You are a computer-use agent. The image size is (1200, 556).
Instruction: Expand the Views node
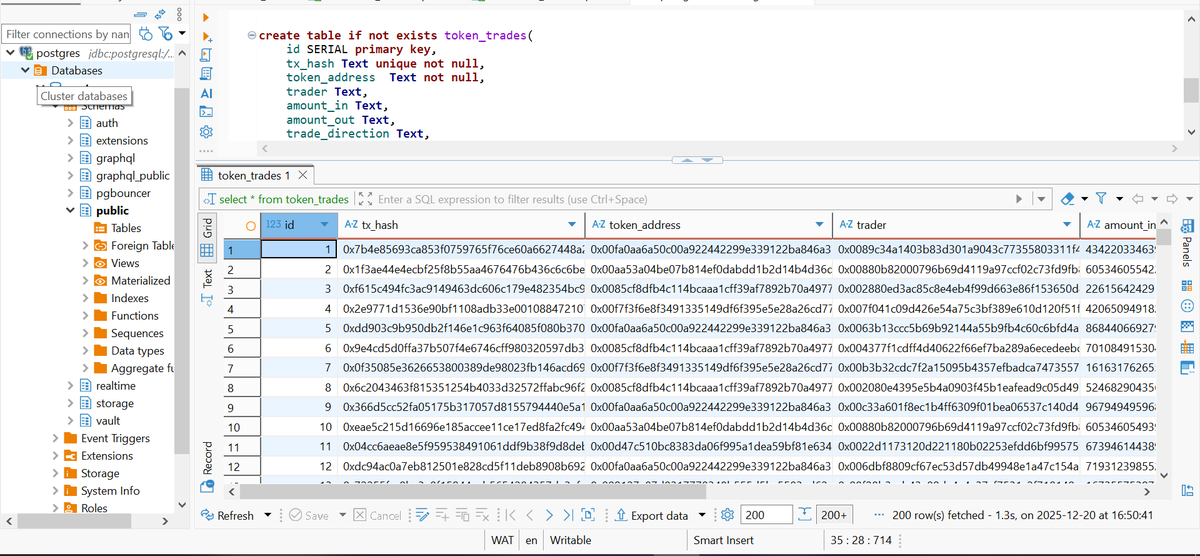(x=85, y=263)
